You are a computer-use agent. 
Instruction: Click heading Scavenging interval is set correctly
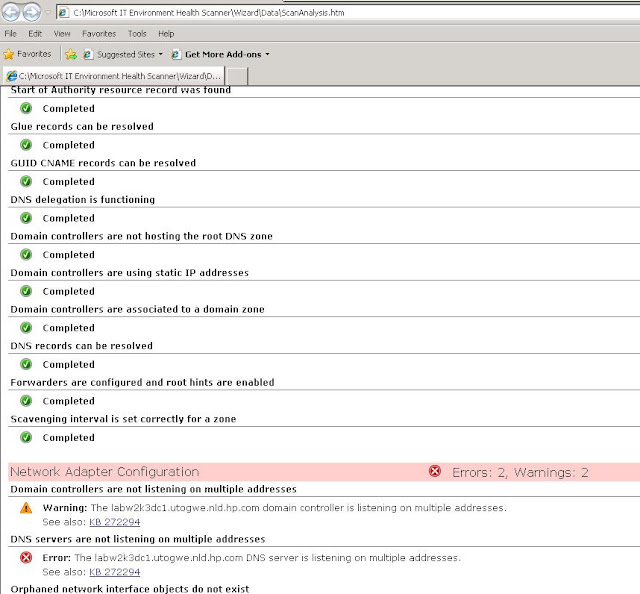tap(123, 419)
